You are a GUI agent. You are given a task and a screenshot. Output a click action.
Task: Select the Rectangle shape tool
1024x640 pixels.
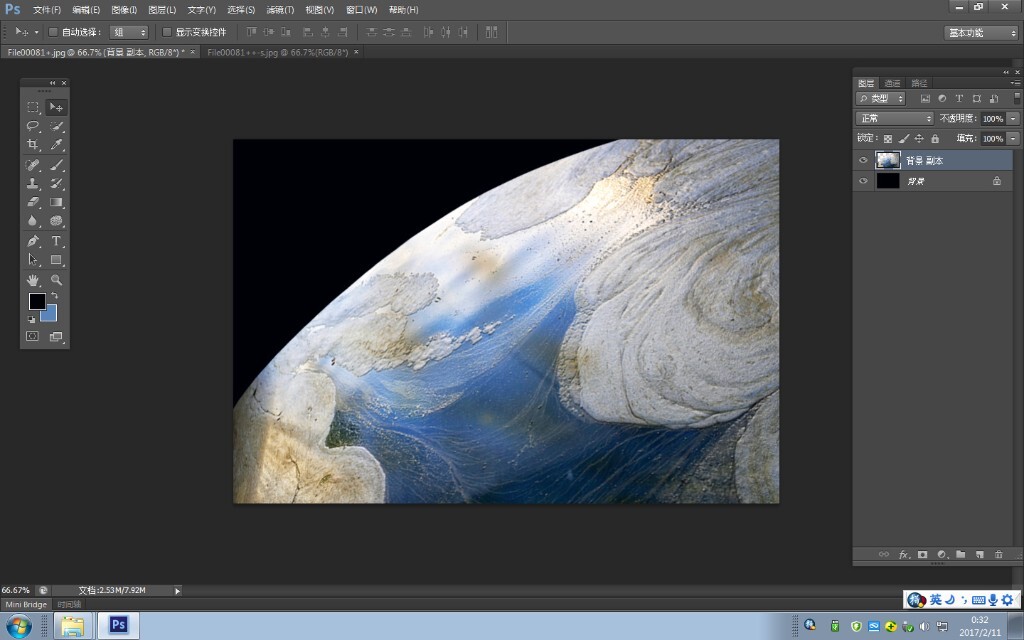tap(56, 260)
